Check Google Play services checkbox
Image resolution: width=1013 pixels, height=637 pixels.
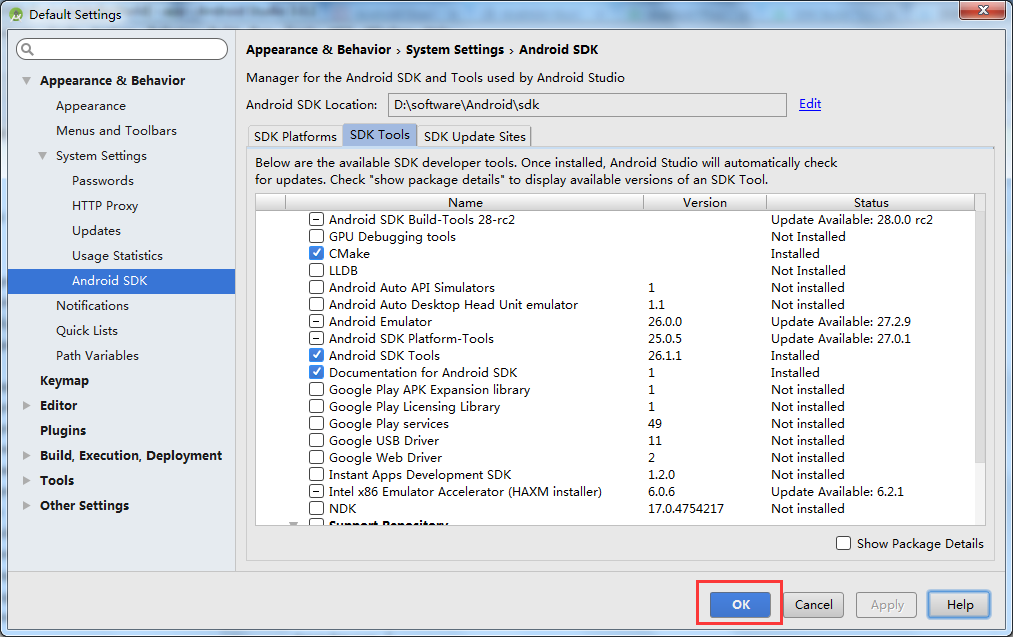pyautogui.click(x=317, y=423)
